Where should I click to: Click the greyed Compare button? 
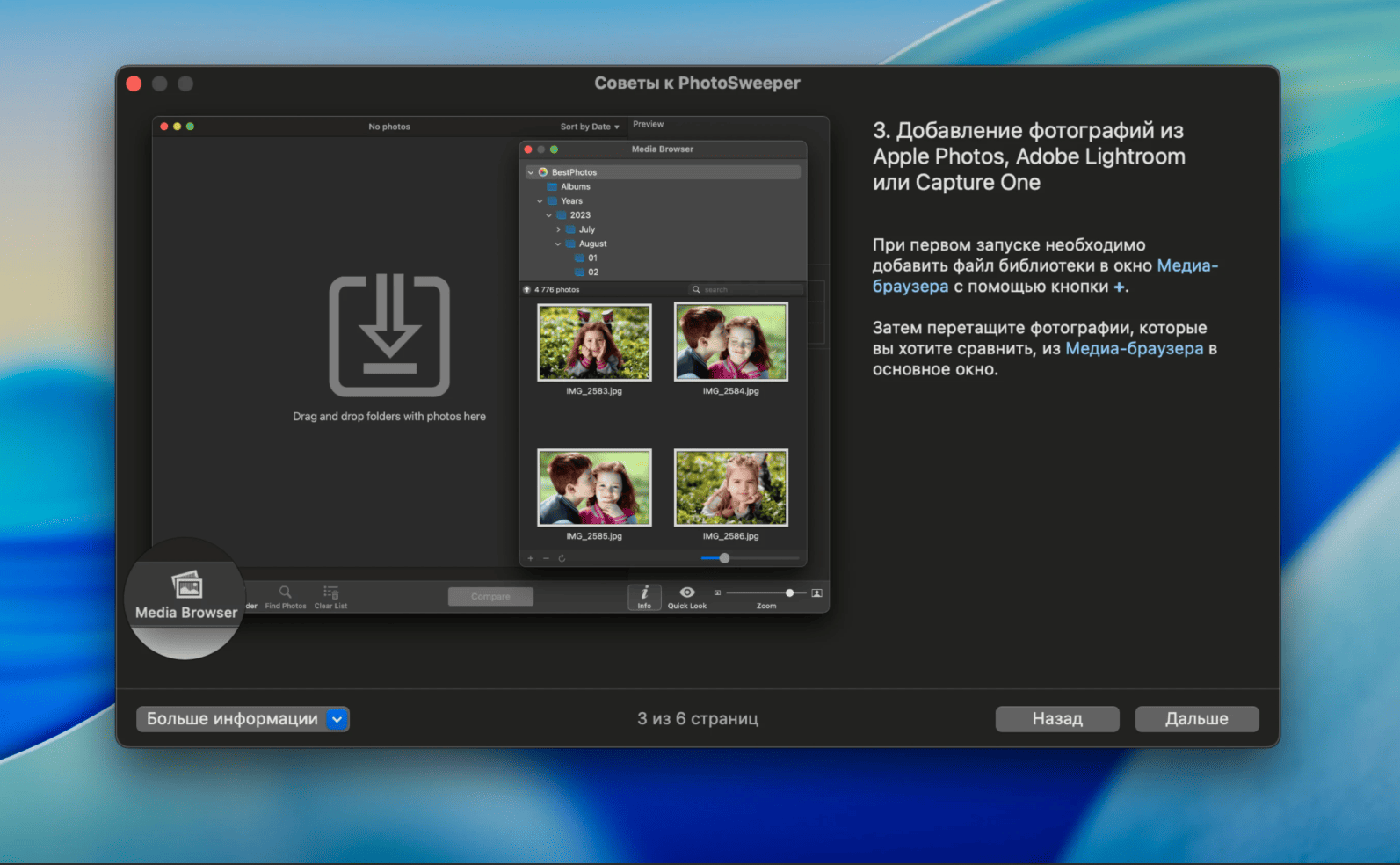click(490, 596)
